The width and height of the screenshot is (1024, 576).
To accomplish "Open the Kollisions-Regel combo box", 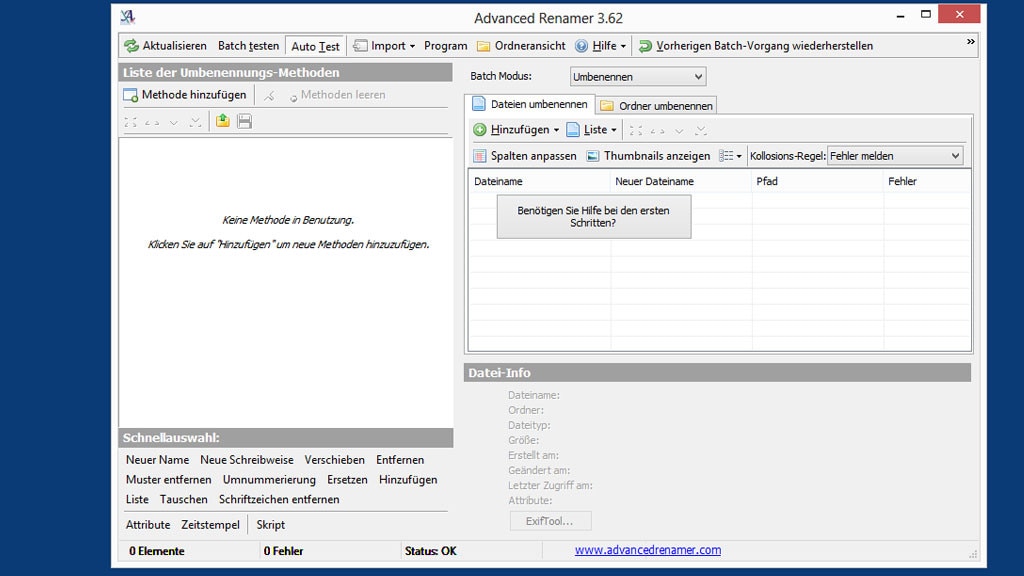I will click(895, 156).
